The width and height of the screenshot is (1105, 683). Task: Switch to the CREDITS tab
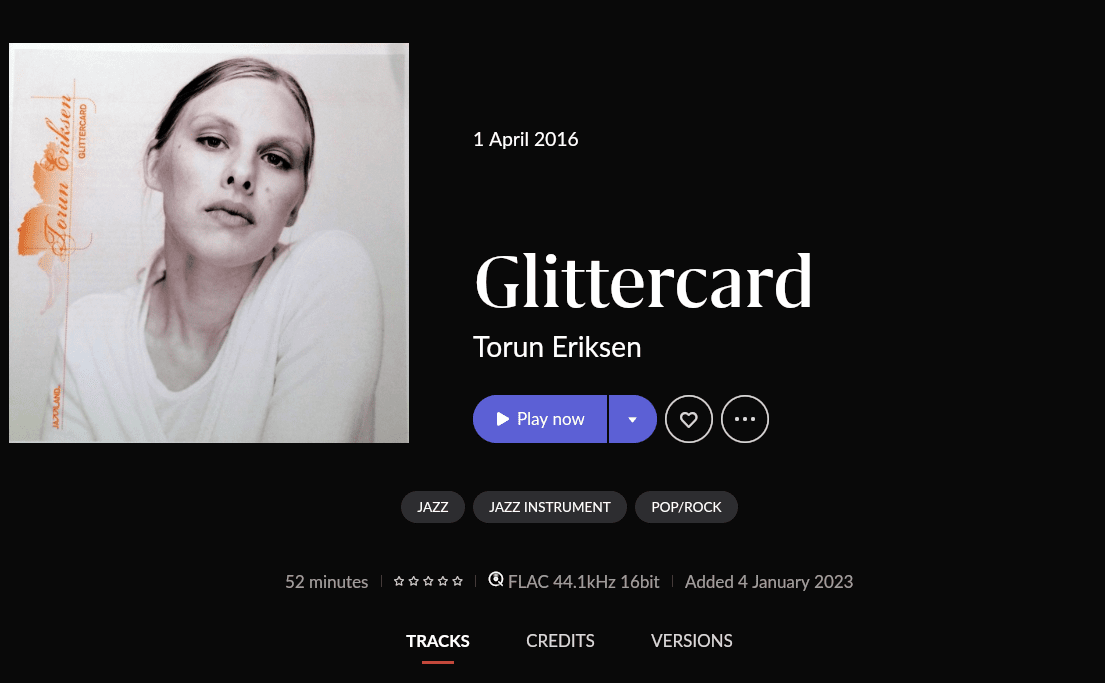pyautogui.click(x=560, y=641)
